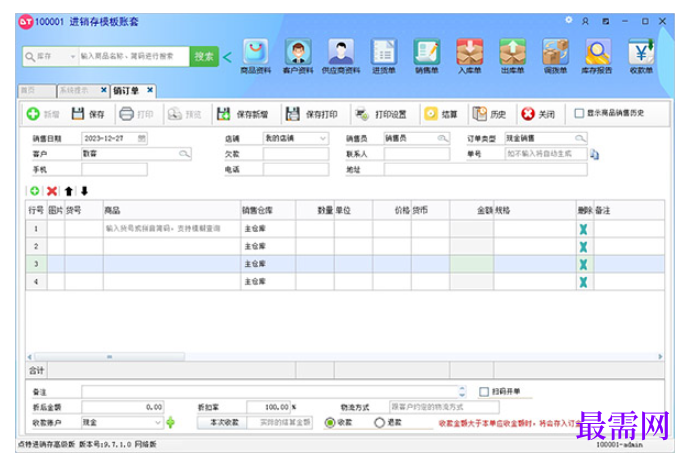
Task: Open 销售日期 date picker dropdown
Action: point(142,138)
